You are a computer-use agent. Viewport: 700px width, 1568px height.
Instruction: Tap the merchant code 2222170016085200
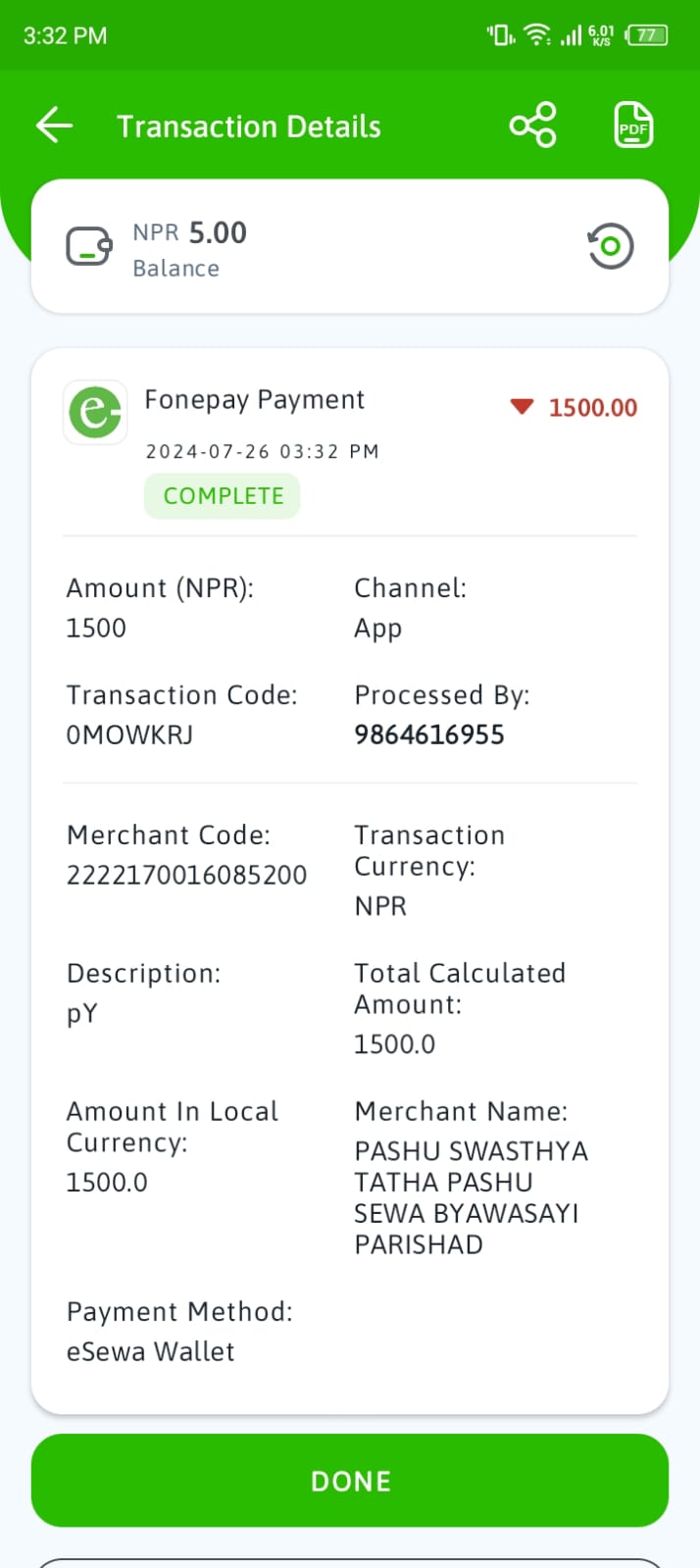point(186,875)
